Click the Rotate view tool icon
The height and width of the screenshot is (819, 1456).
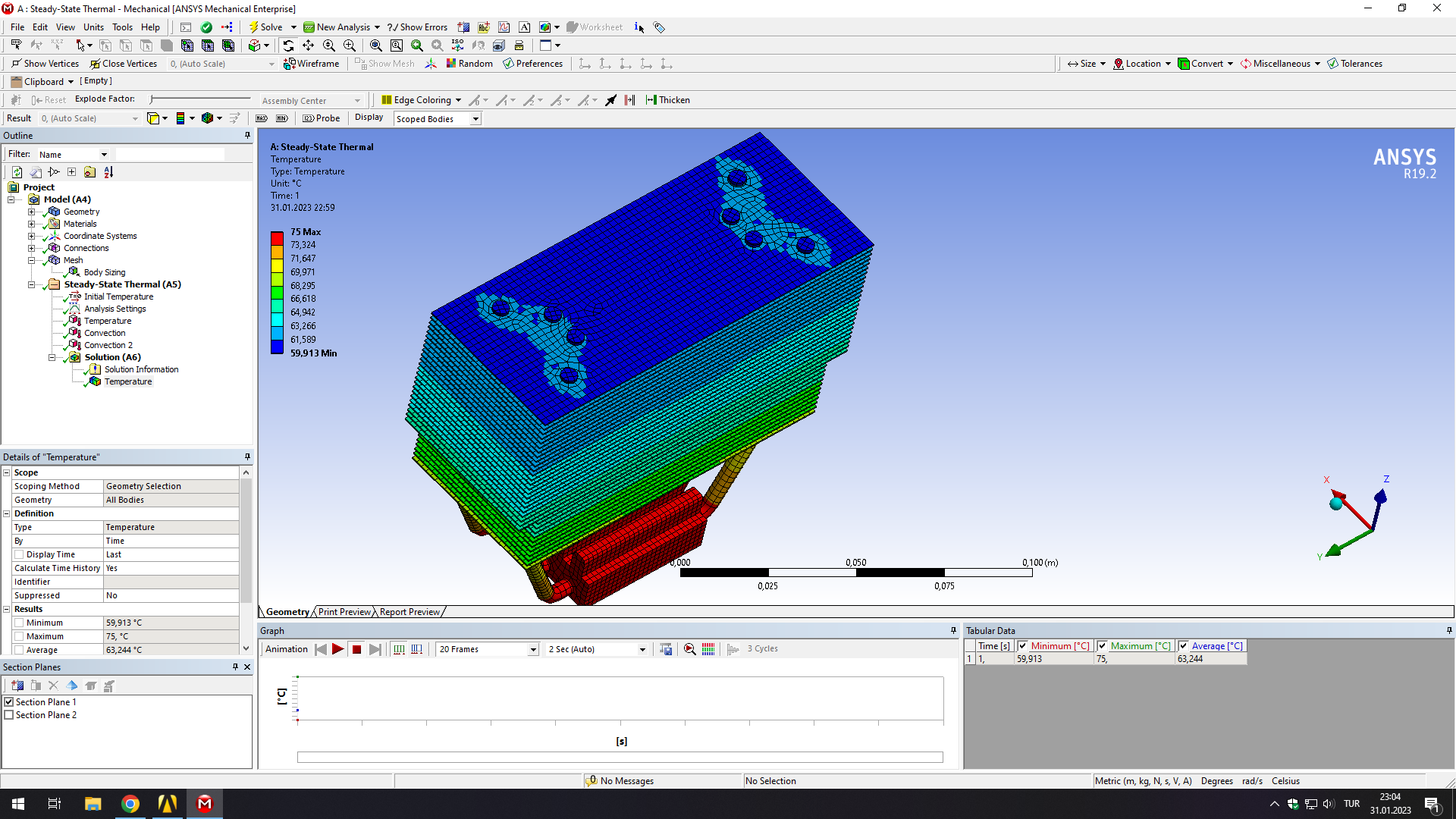click(288, 45)
